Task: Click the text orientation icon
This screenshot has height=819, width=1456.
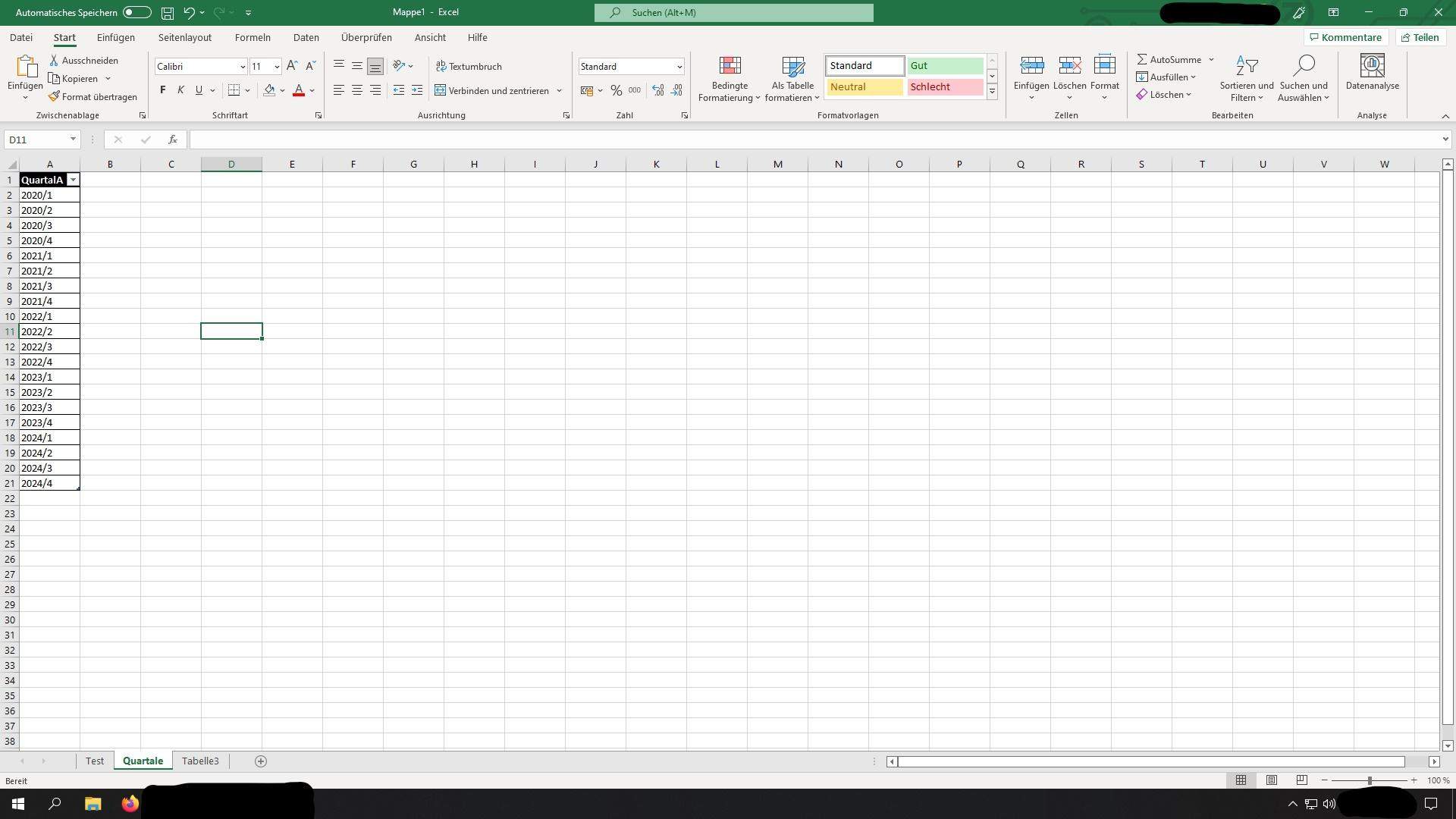Action: point(399,66)
